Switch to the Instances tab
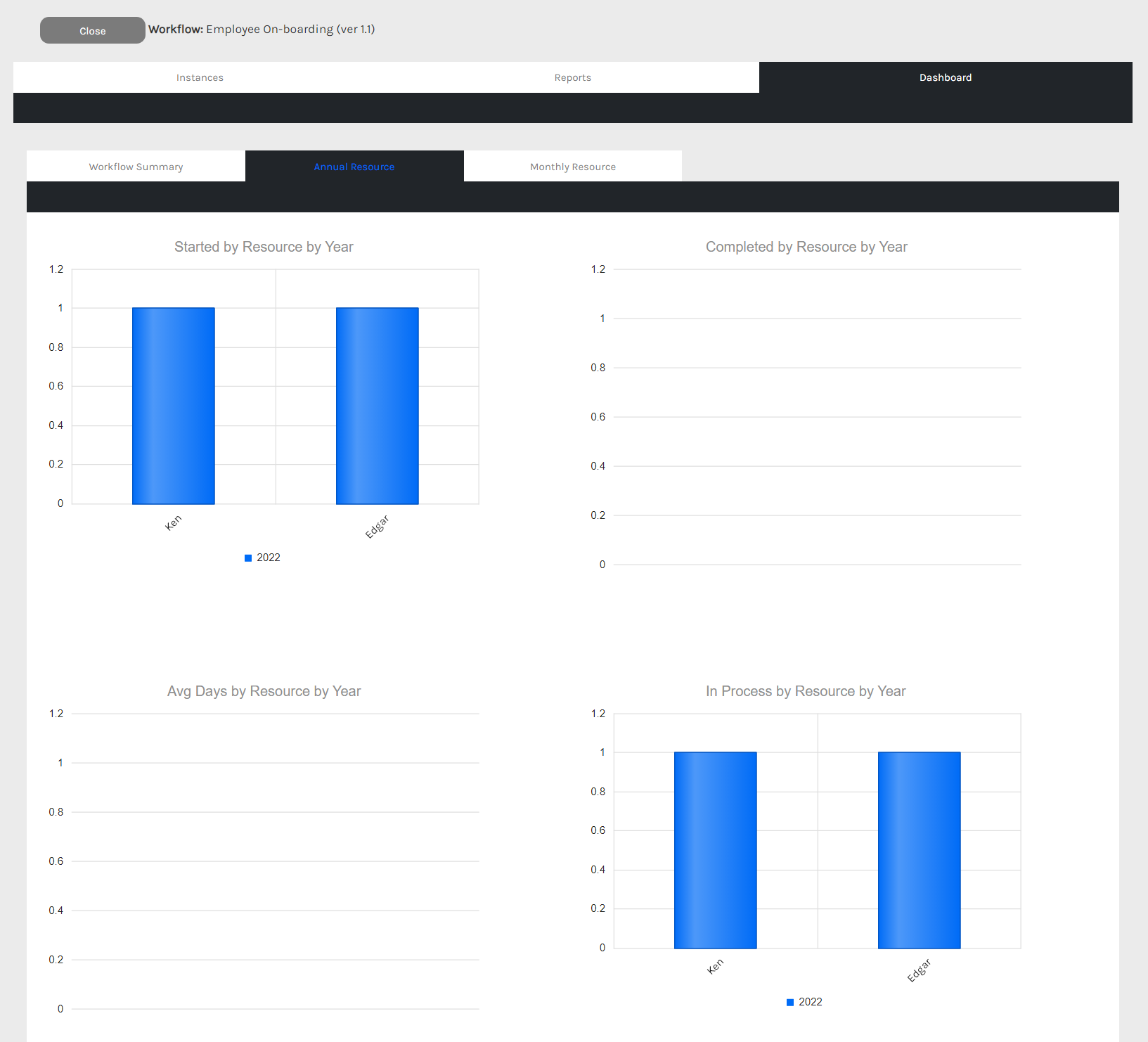The width and height of the screenshot is (1148, 1042). click(x=200, y=77)
